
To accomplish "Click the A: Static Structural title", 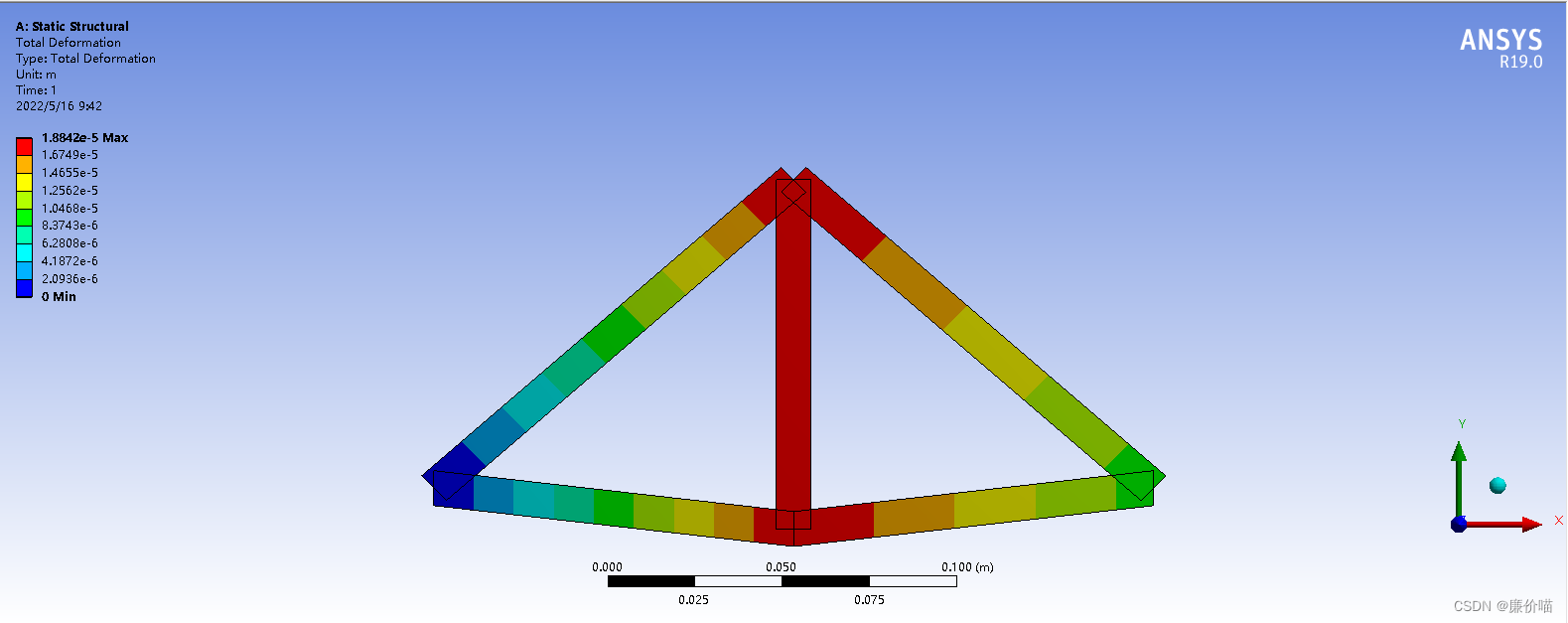I will [x=72, y=27].
